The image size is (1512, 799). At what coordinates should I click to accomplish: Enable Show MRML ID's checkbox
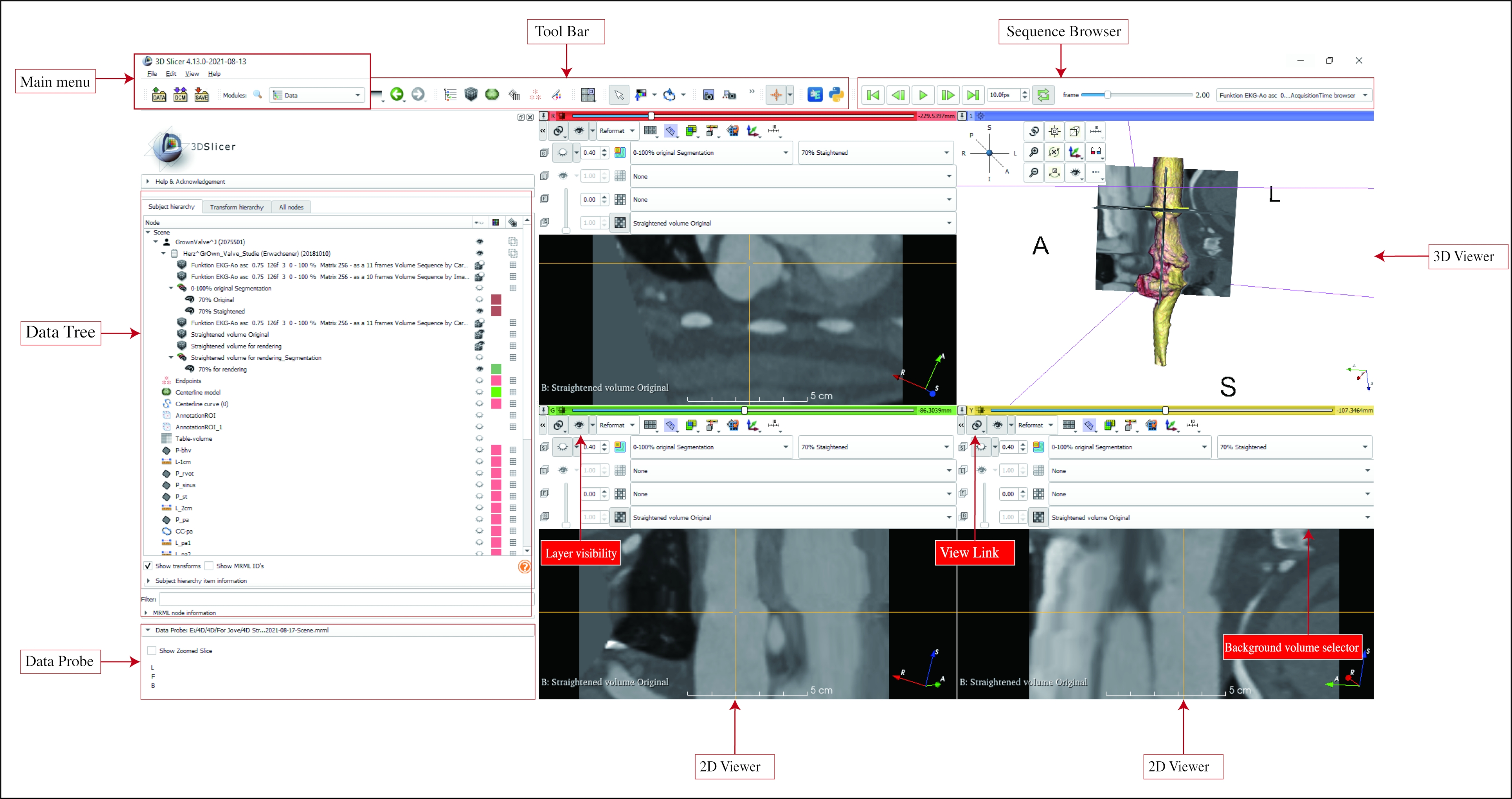[209, 566]
